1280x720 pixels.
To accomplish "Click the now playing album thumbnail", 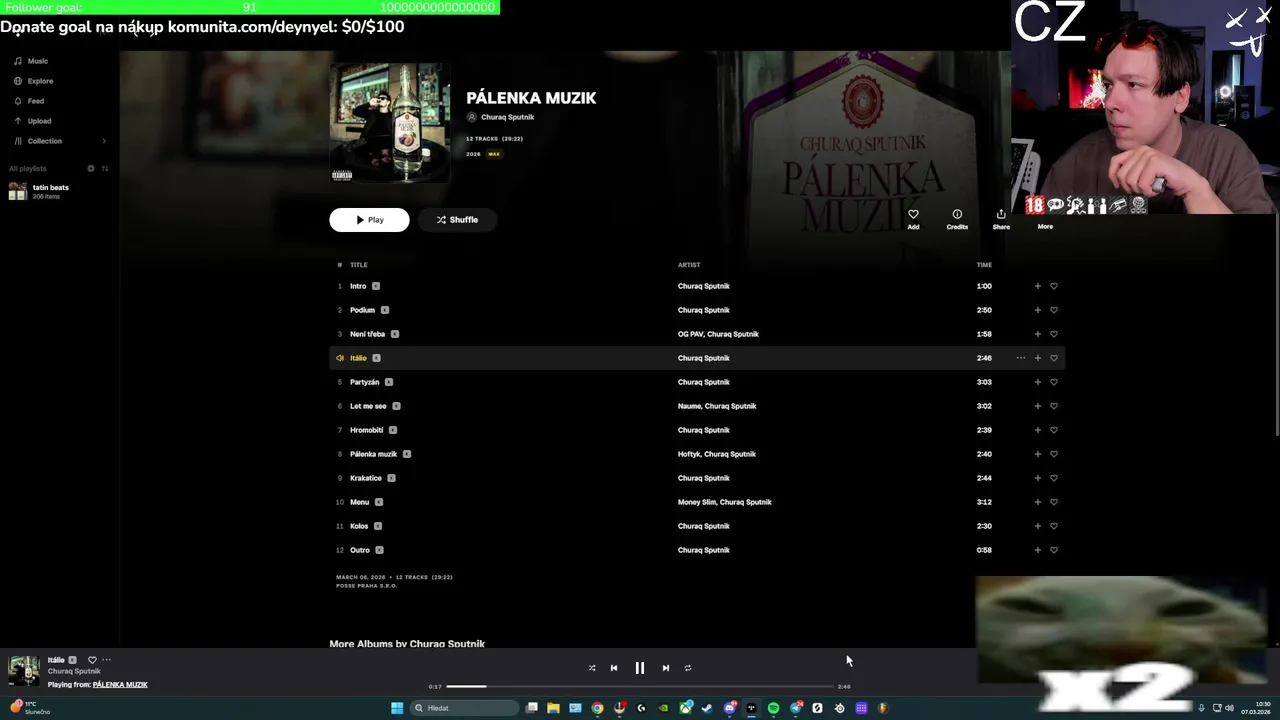I will (24, 671).
